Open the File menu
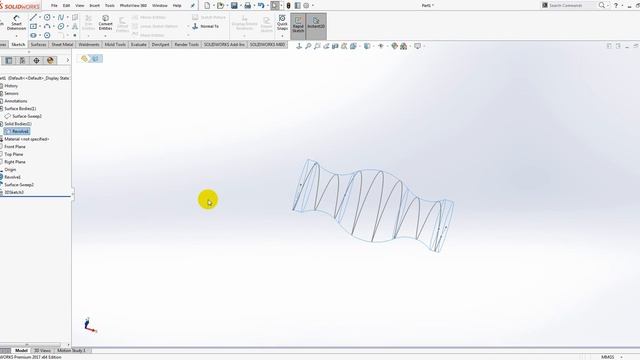The width and height of the screenshot is (640, 360). [54, 6]
